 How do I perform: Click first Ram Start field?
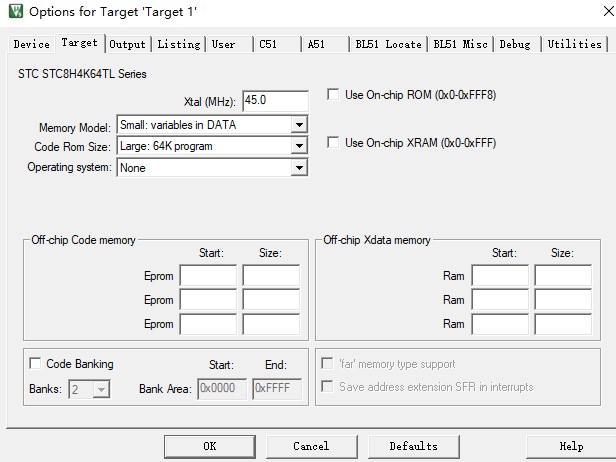(x=500, y=275)
